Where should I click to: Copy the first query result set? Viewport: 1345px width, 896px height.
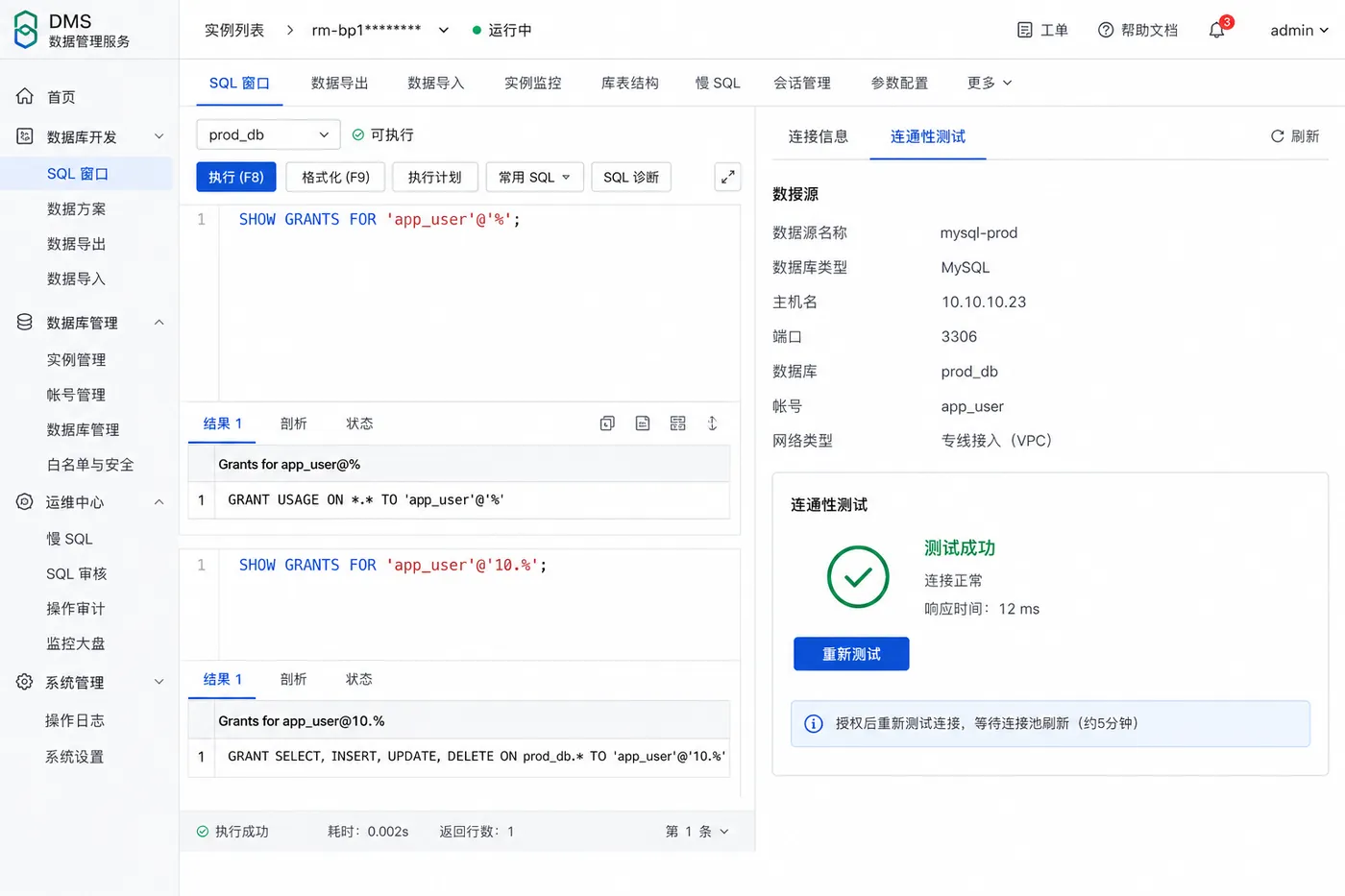pos(607,424)
